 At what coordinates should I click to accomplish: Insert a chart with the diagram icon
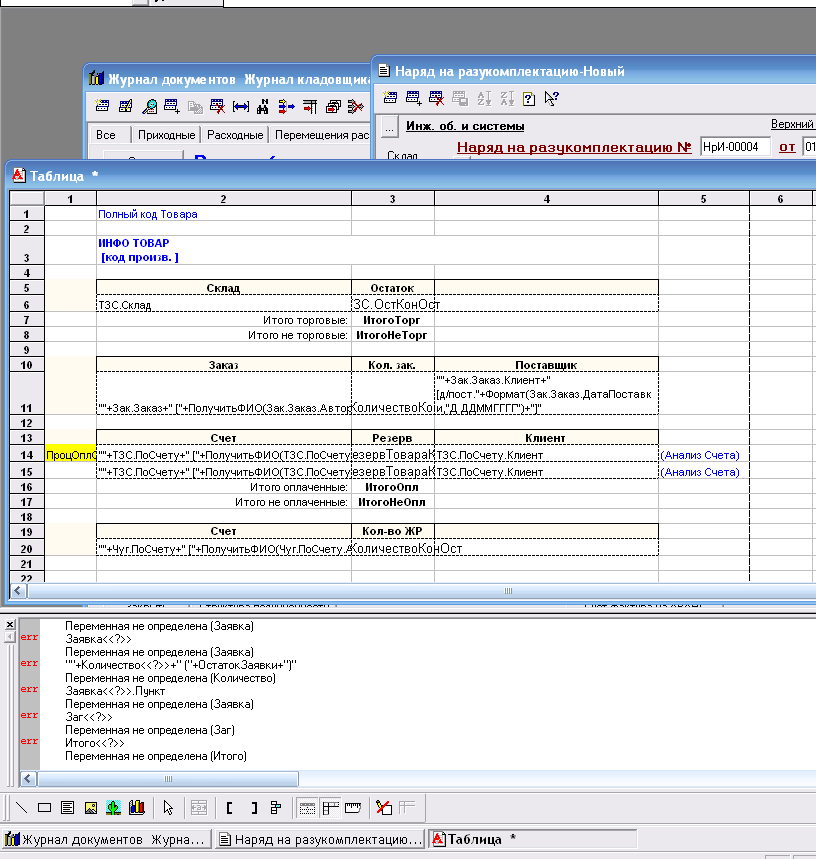pyautogui.click(x=136, y=807)
